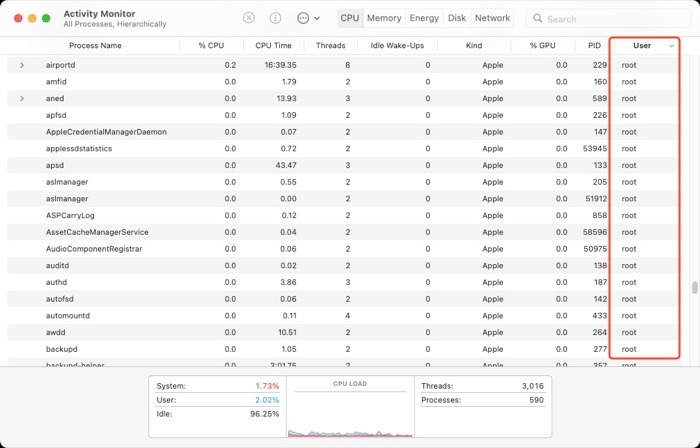Switch to the Energy tab

tap(424, 18)
